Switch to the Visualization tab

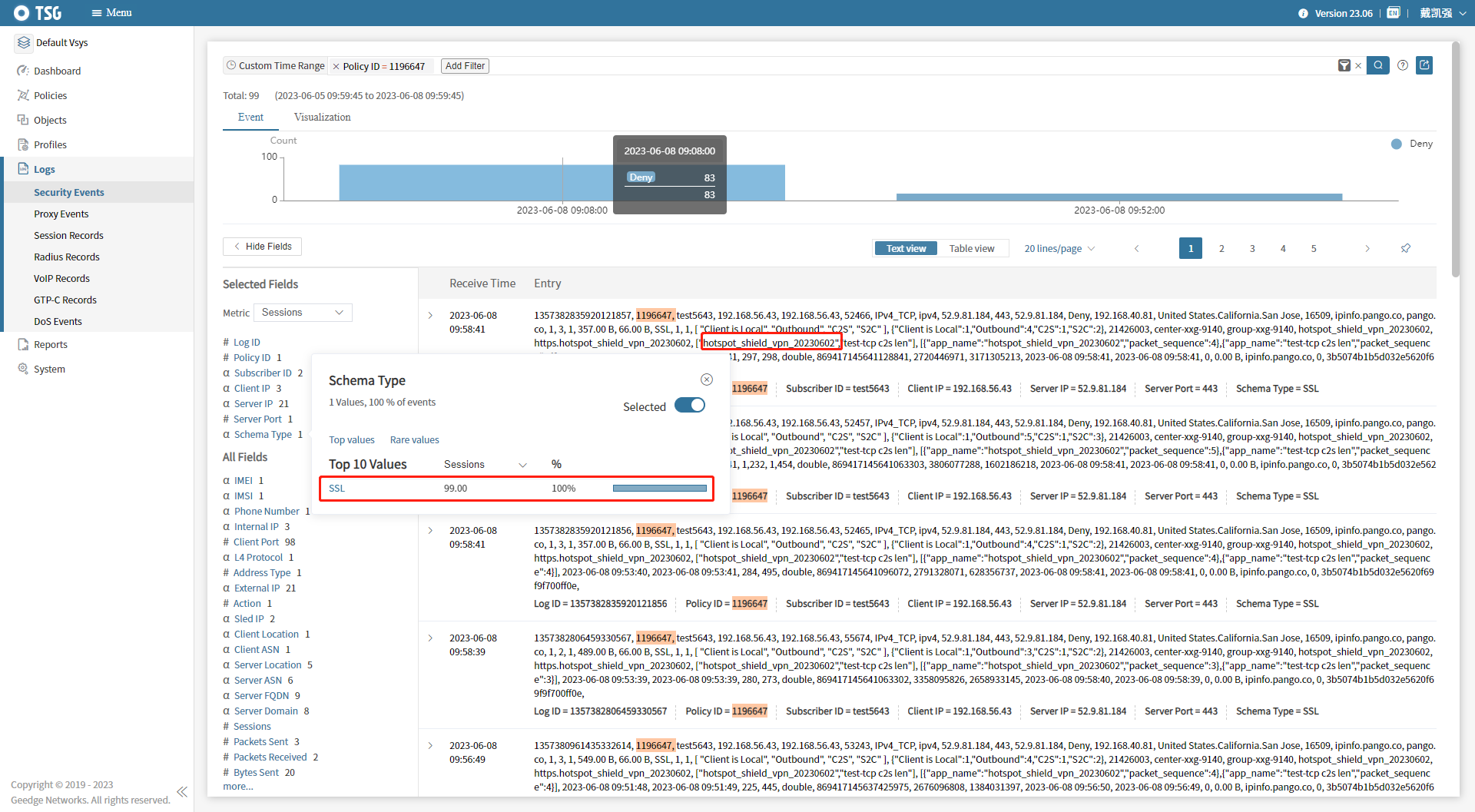point(322,117)
